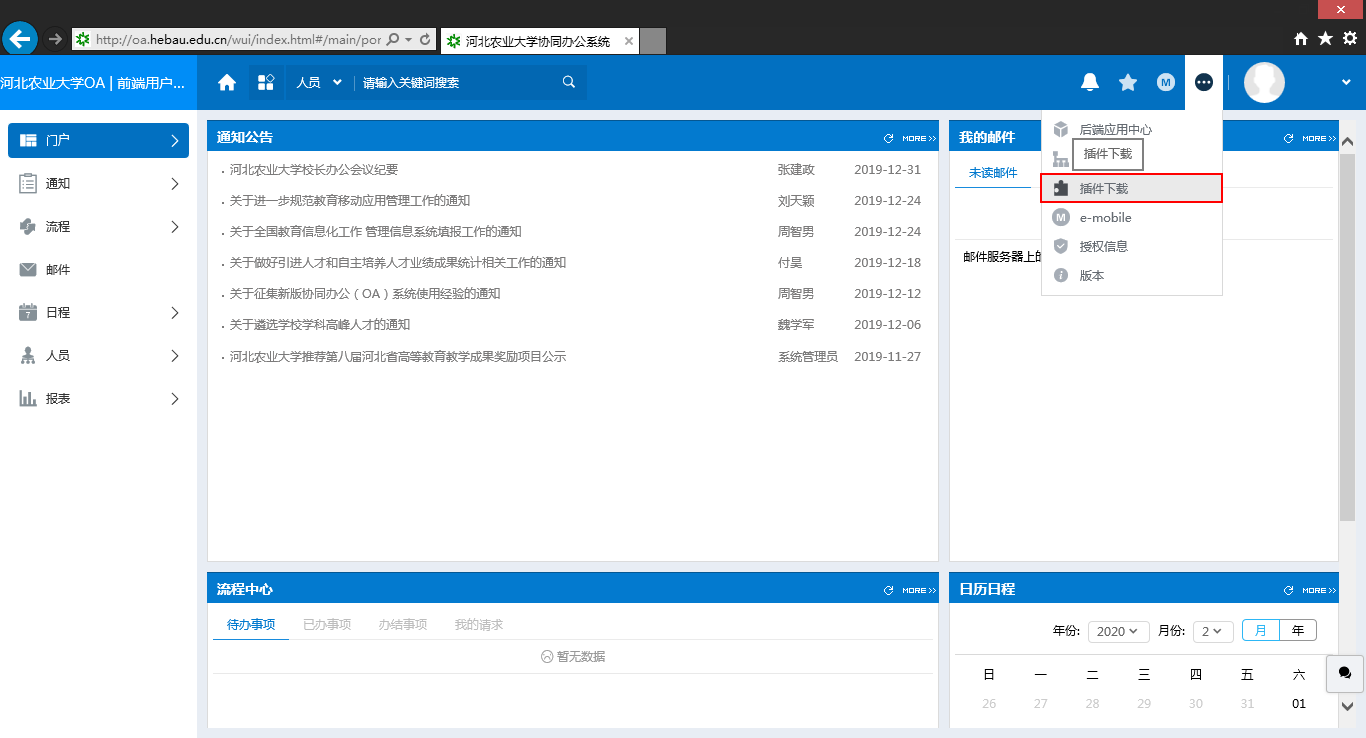
Task: Select 授权信息 menu item
Action: point(1132,246)
